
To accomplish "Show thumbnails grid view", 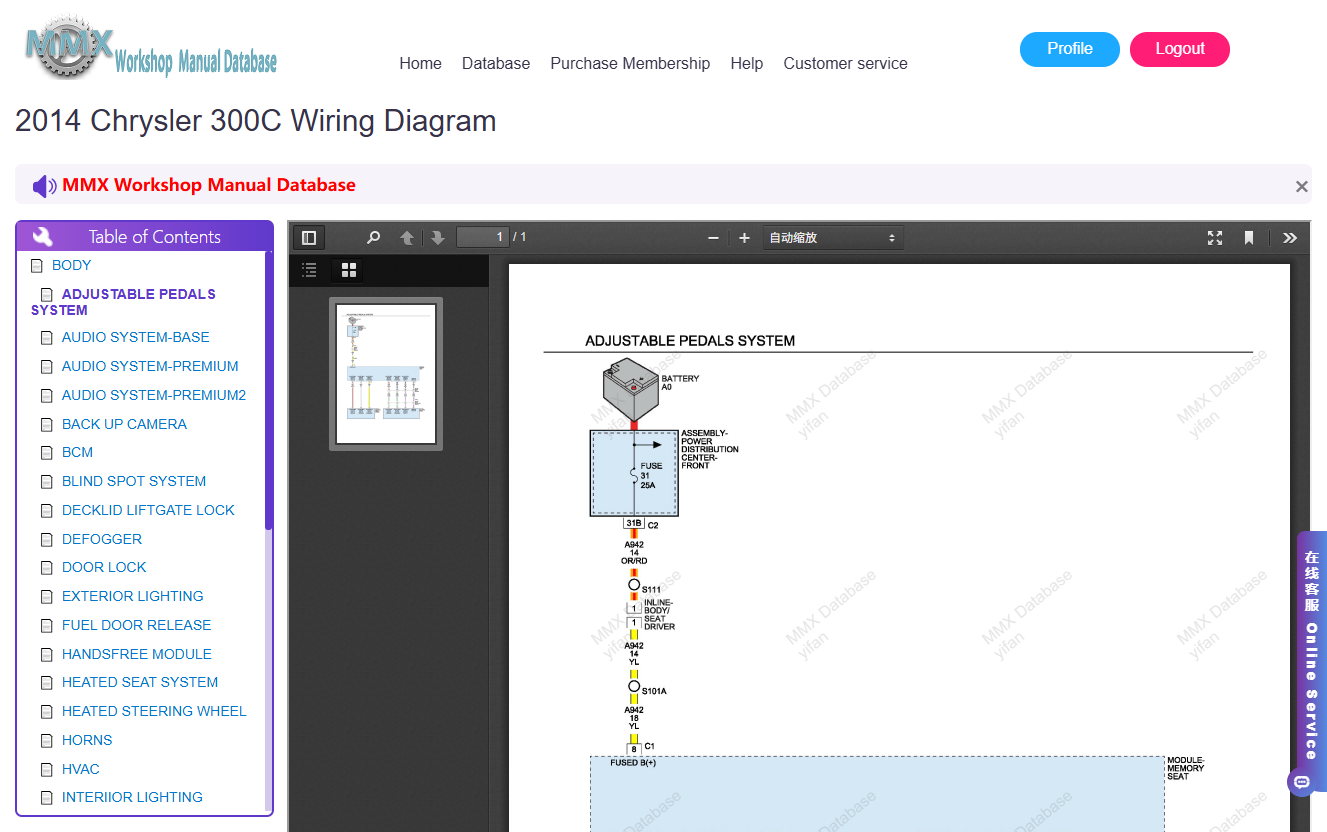I will (x=349, y=269).
